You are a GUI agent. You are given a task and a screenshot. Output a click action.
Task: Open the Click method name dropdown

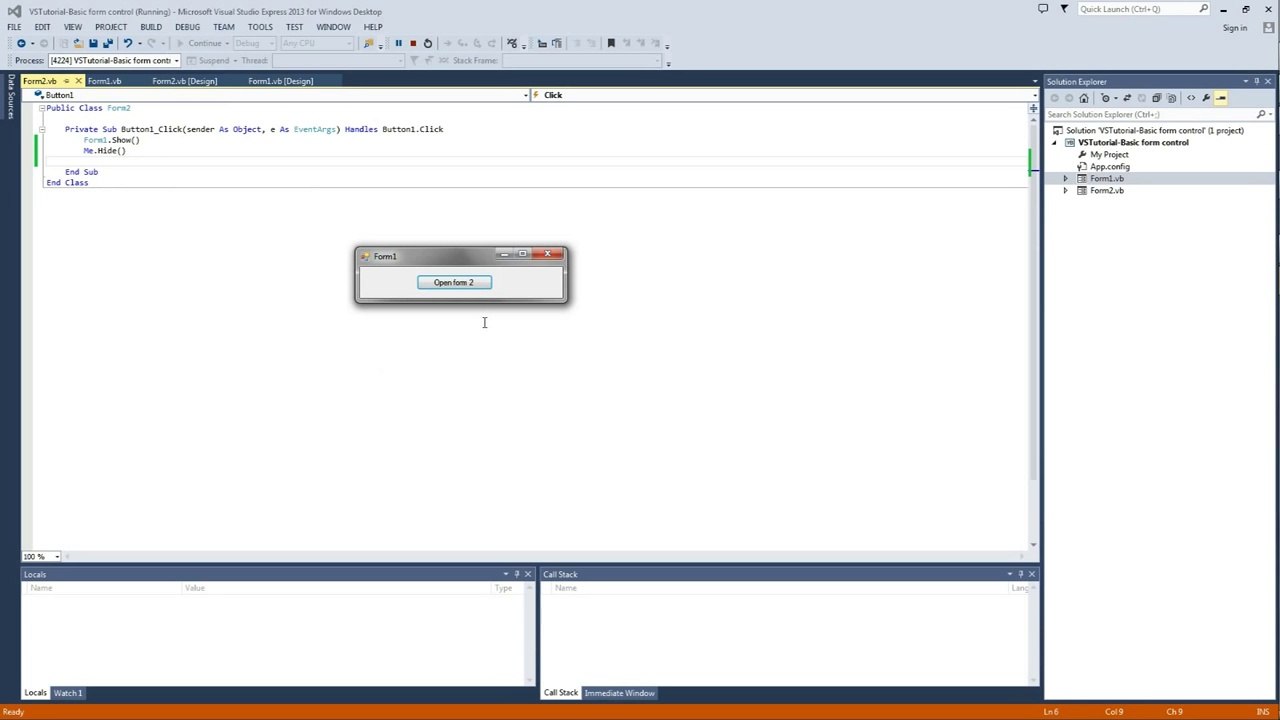(x=1033, y=95)
